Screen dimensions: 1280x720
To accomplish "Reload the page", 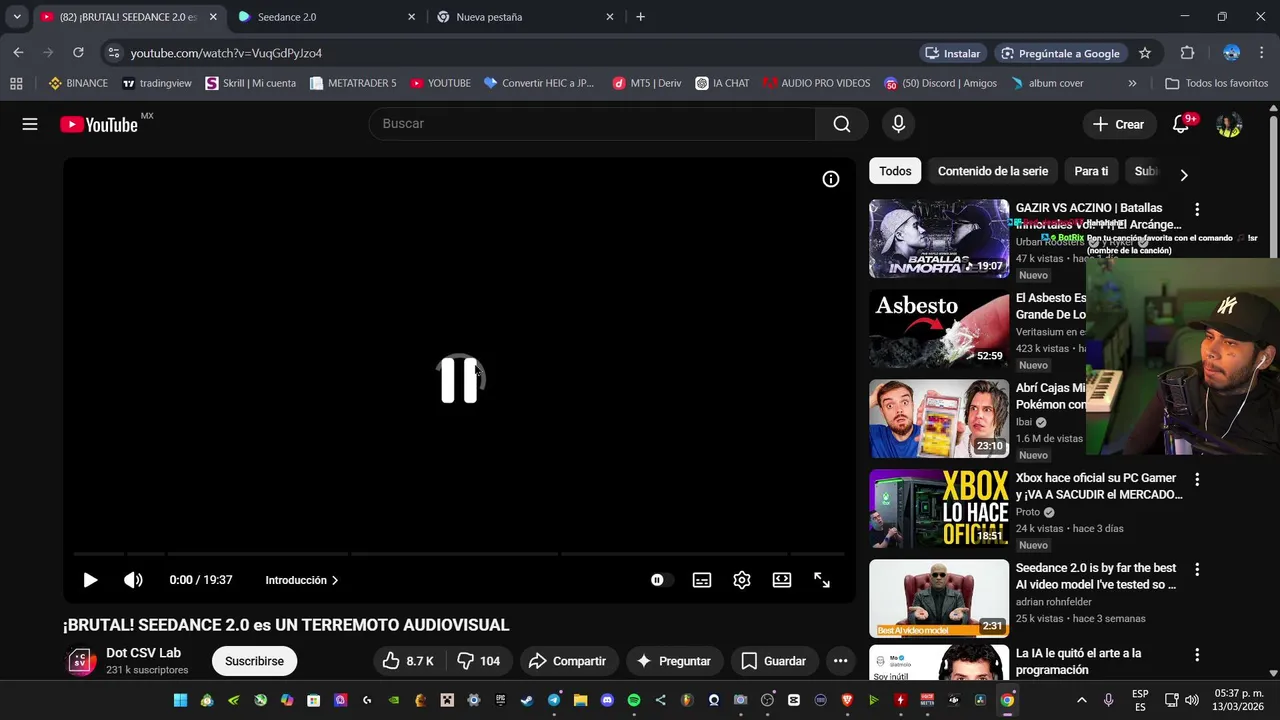I will [x=78, y=53].
